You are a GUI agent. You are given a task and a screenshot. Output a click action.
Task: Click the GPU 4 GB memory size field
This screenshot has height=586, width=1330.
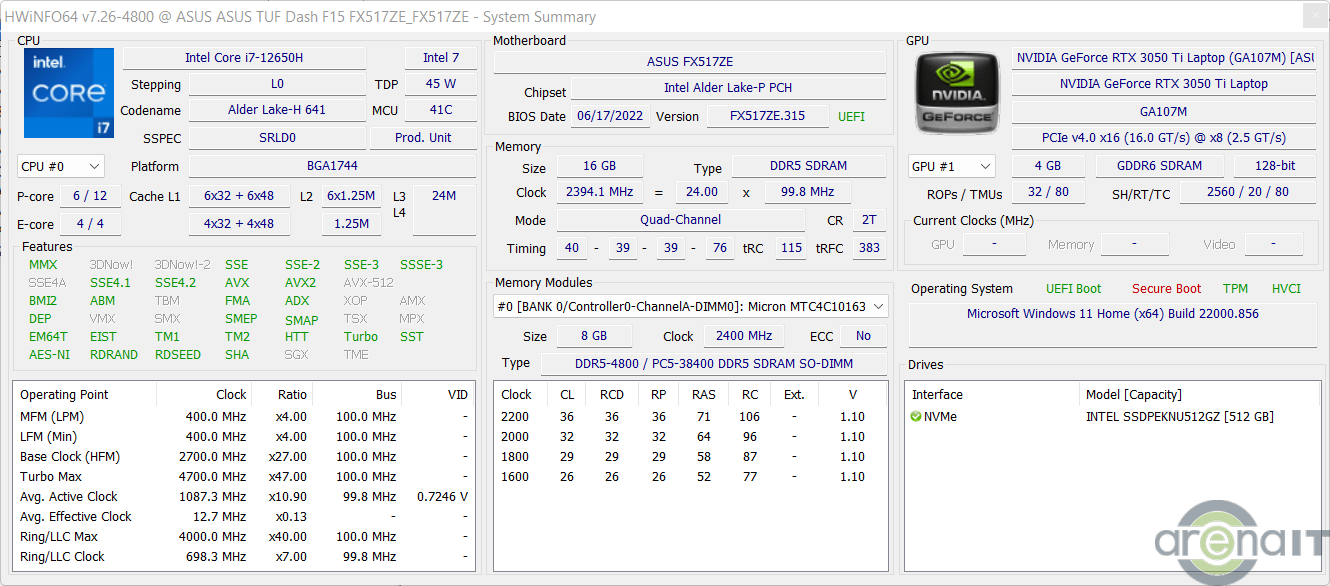pos(1048,166)
